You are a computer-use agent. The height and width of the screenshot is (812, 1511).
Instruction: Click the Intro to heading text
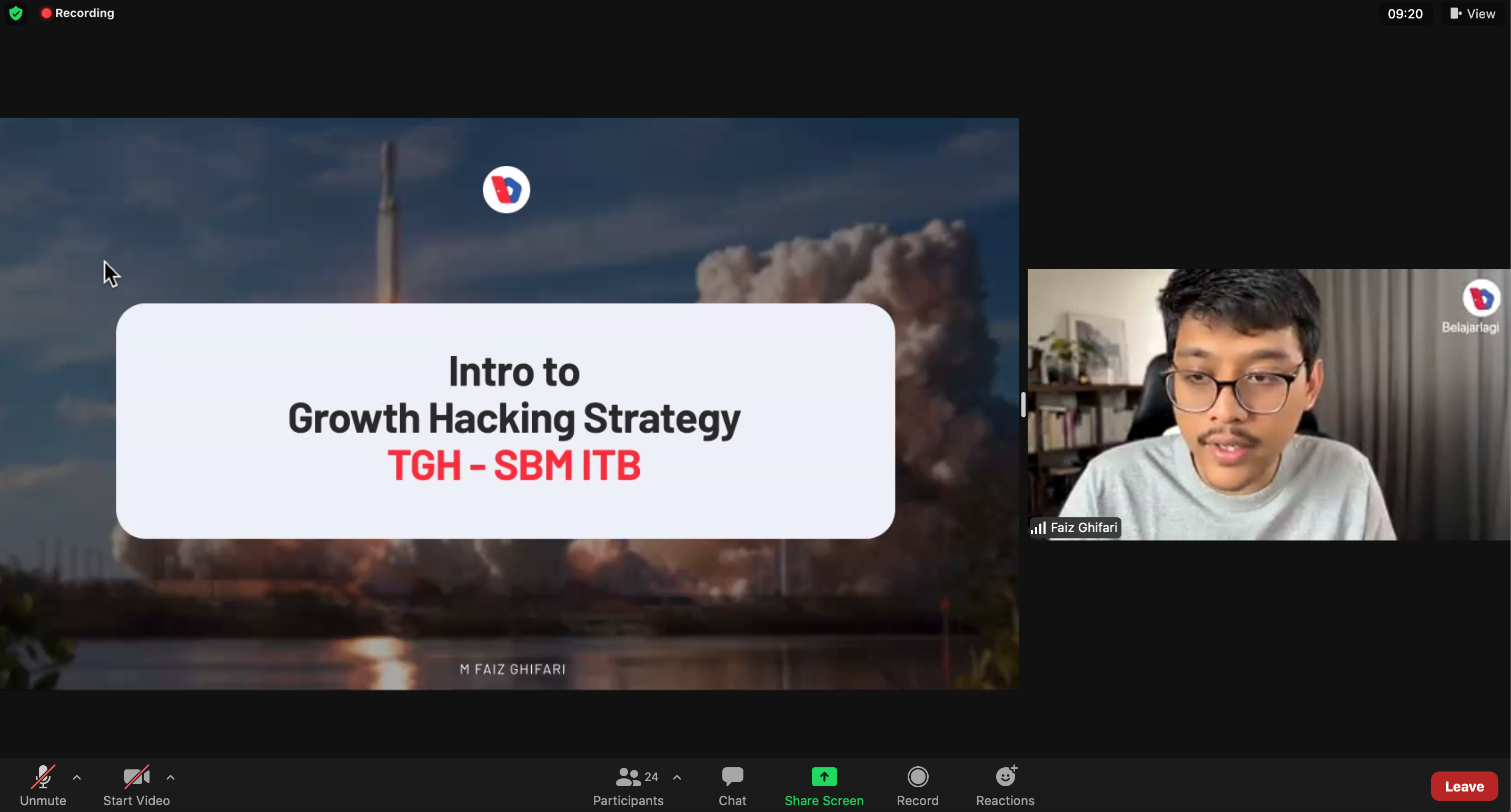click(514, 372)
